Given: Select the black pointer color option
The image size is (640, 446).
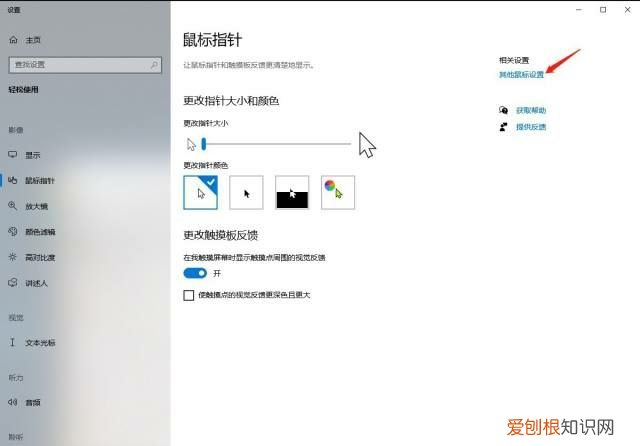Looking at the screenshot, I should coord(246,193).
